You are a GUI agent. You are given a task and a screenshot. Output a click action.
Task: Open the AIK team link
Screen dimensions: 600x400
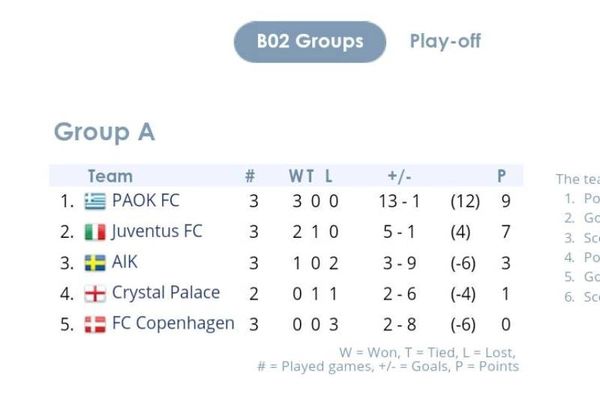coord(125,262)
